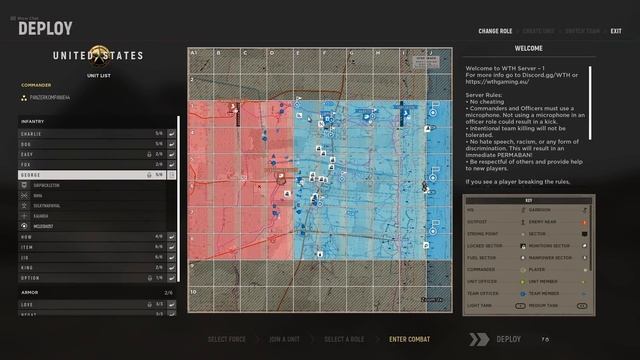
Task: Click the Unit Officer green icon in Key
Action: (523, 282)
